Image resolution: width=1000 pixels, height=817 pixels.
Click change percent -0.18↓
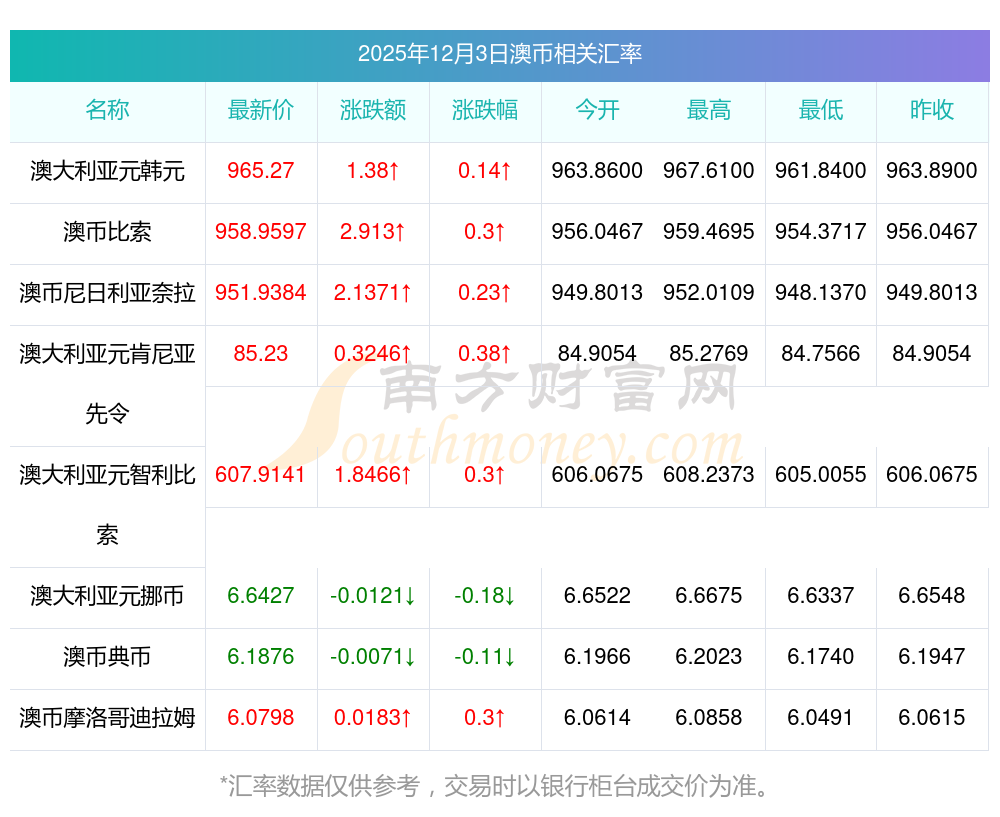coord(485,596)
